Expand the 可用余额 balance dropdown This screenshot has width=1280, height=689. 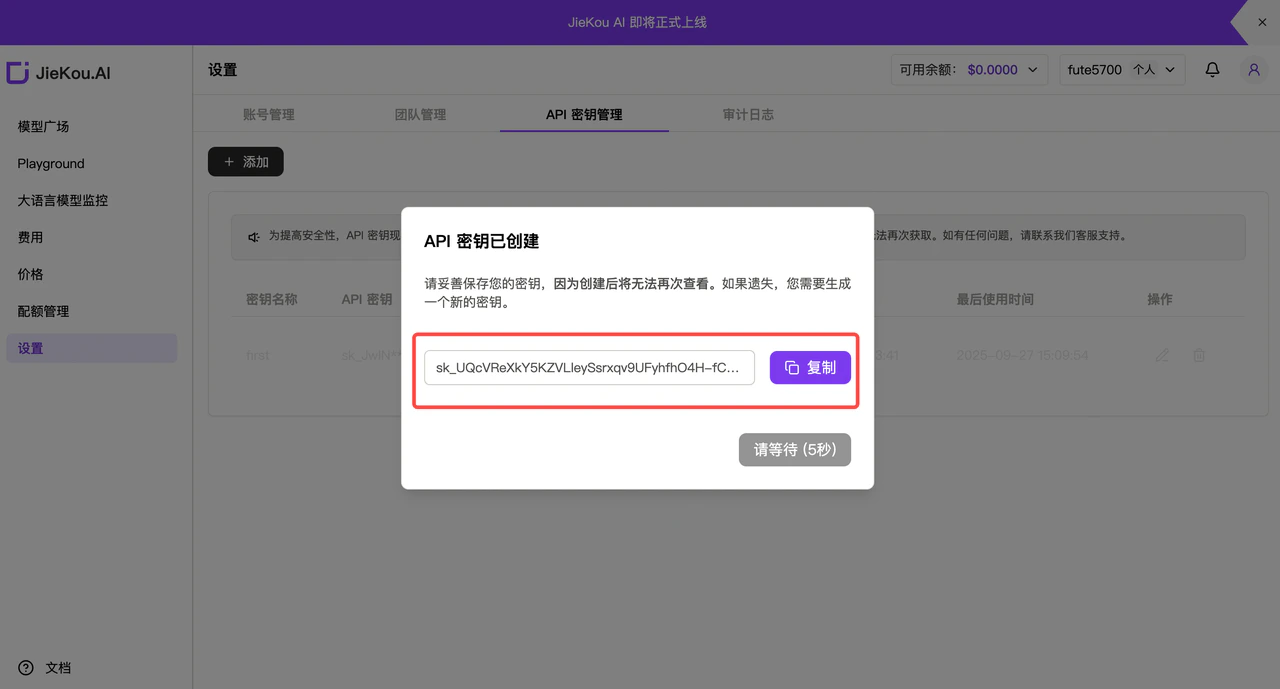pos(969,70)
